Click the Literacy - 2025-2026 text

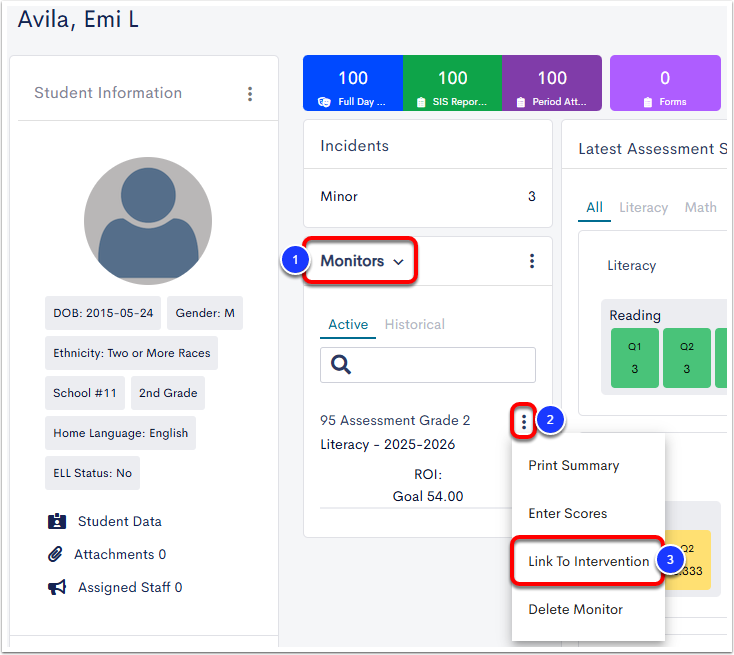tap(388, 444)
